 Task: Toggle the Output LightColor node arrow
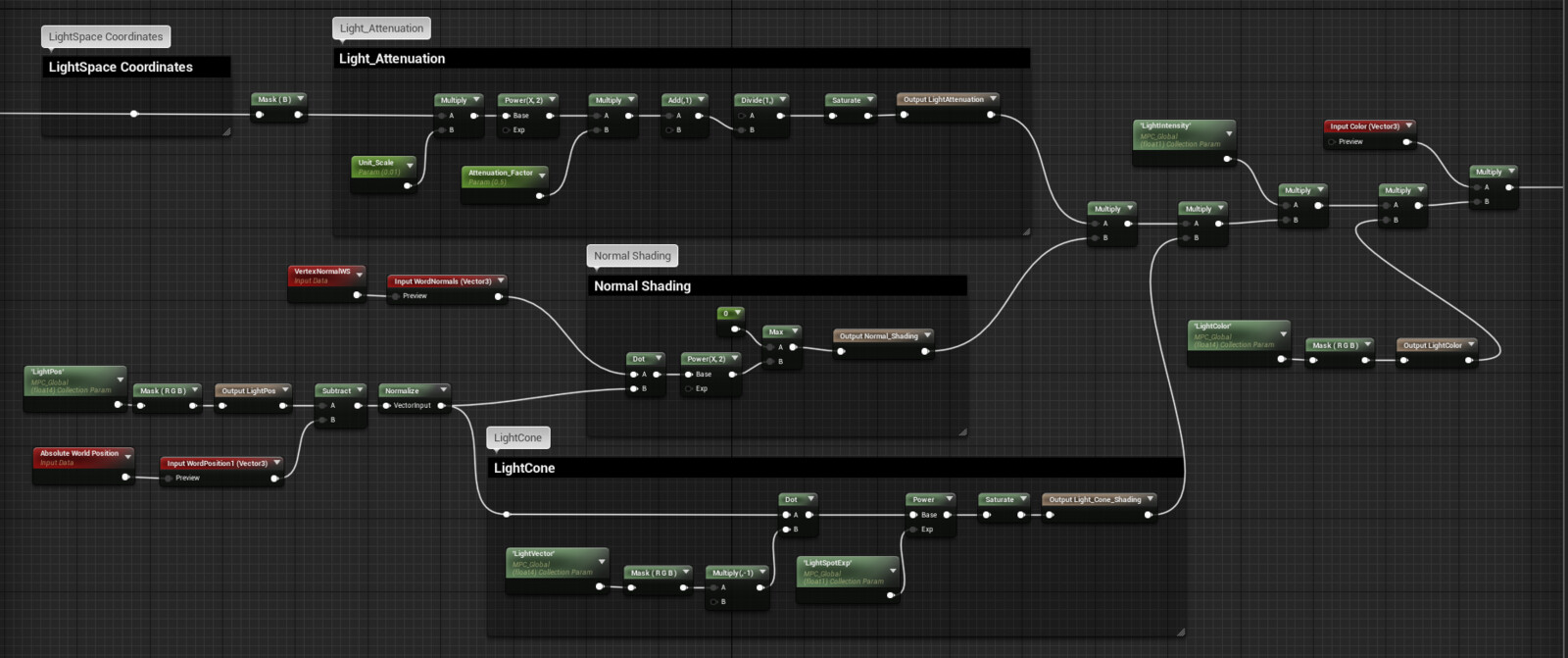(1471, 344)
